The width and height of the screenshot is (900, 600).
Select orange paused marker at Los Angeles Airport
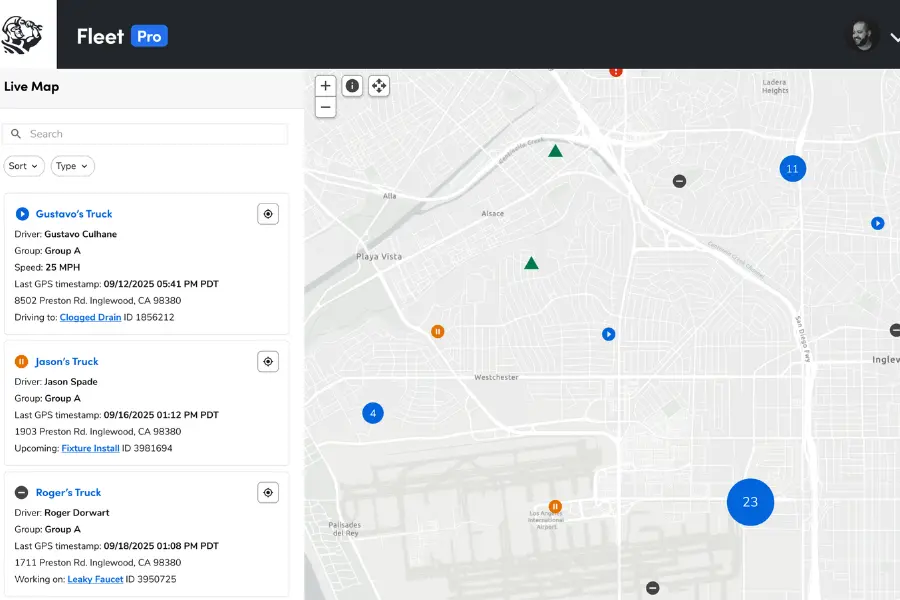tap(555, 506)
